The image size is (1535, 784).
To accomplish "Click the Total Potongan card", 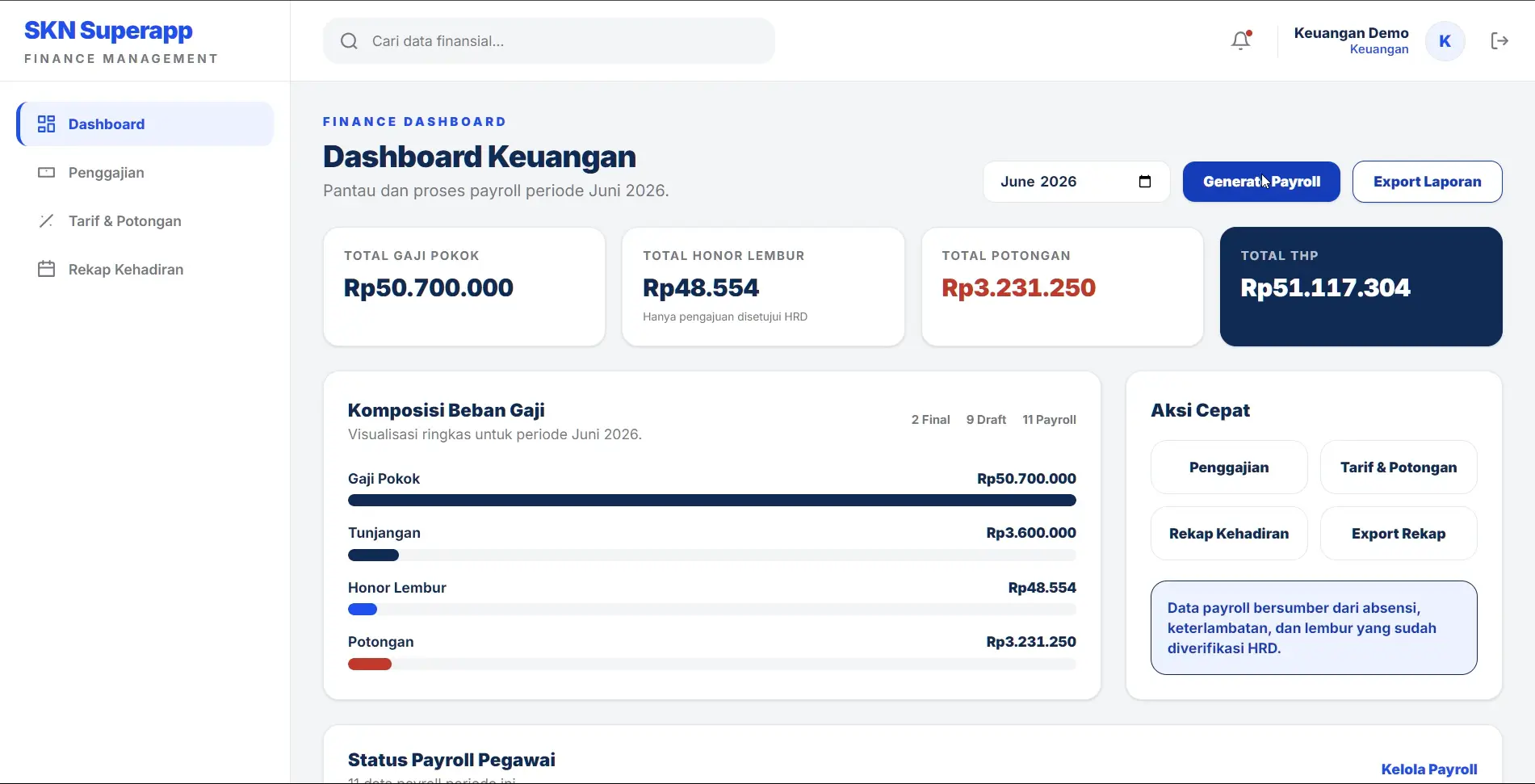I will (1062, 287).
